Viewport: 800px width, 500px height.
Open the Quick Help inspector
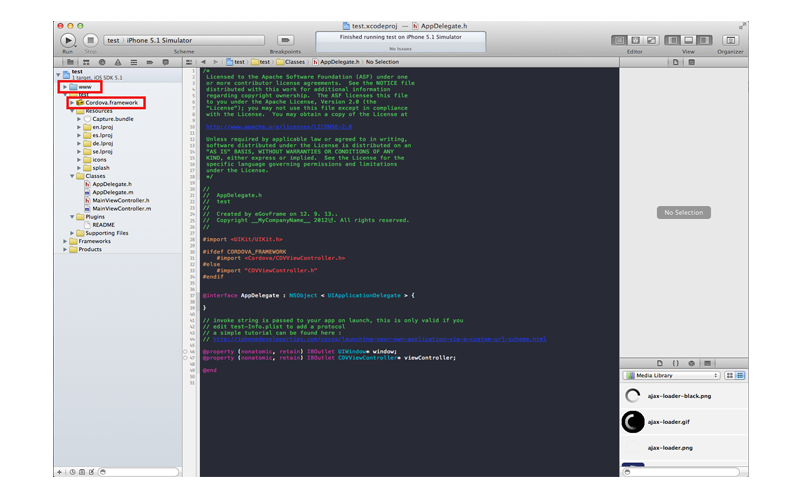point(691,62)
